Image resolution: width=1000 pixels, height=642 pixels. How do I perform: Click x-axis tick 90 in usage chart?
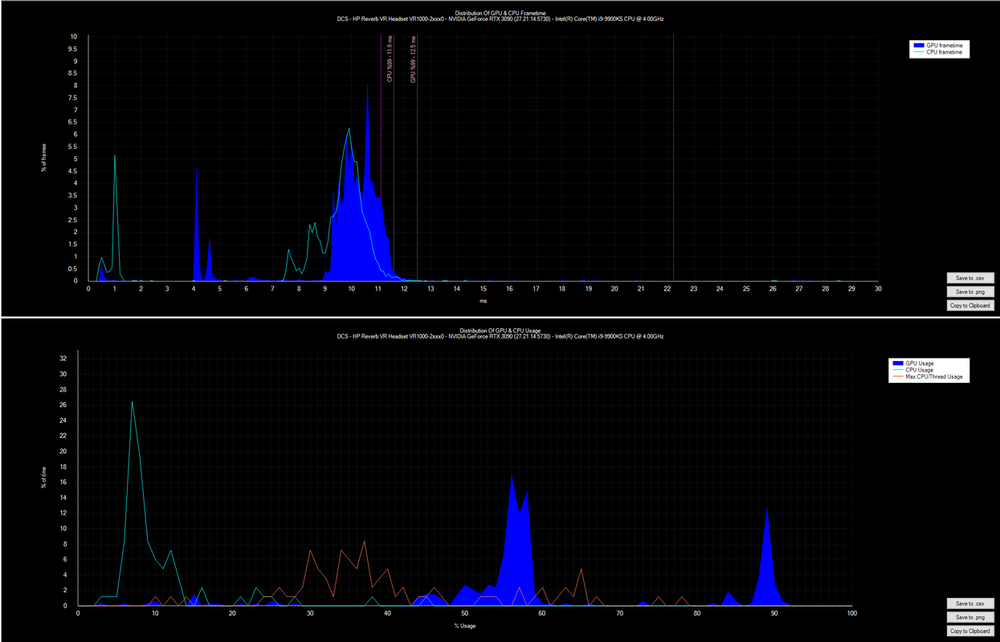[774, 613]
